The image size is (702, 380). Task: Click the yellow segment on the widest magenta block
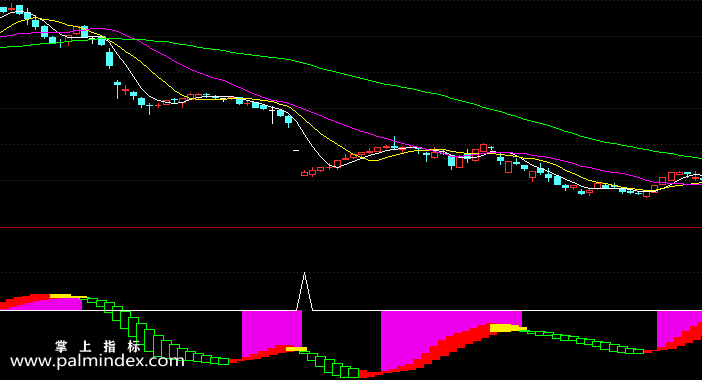click(508, 328)
